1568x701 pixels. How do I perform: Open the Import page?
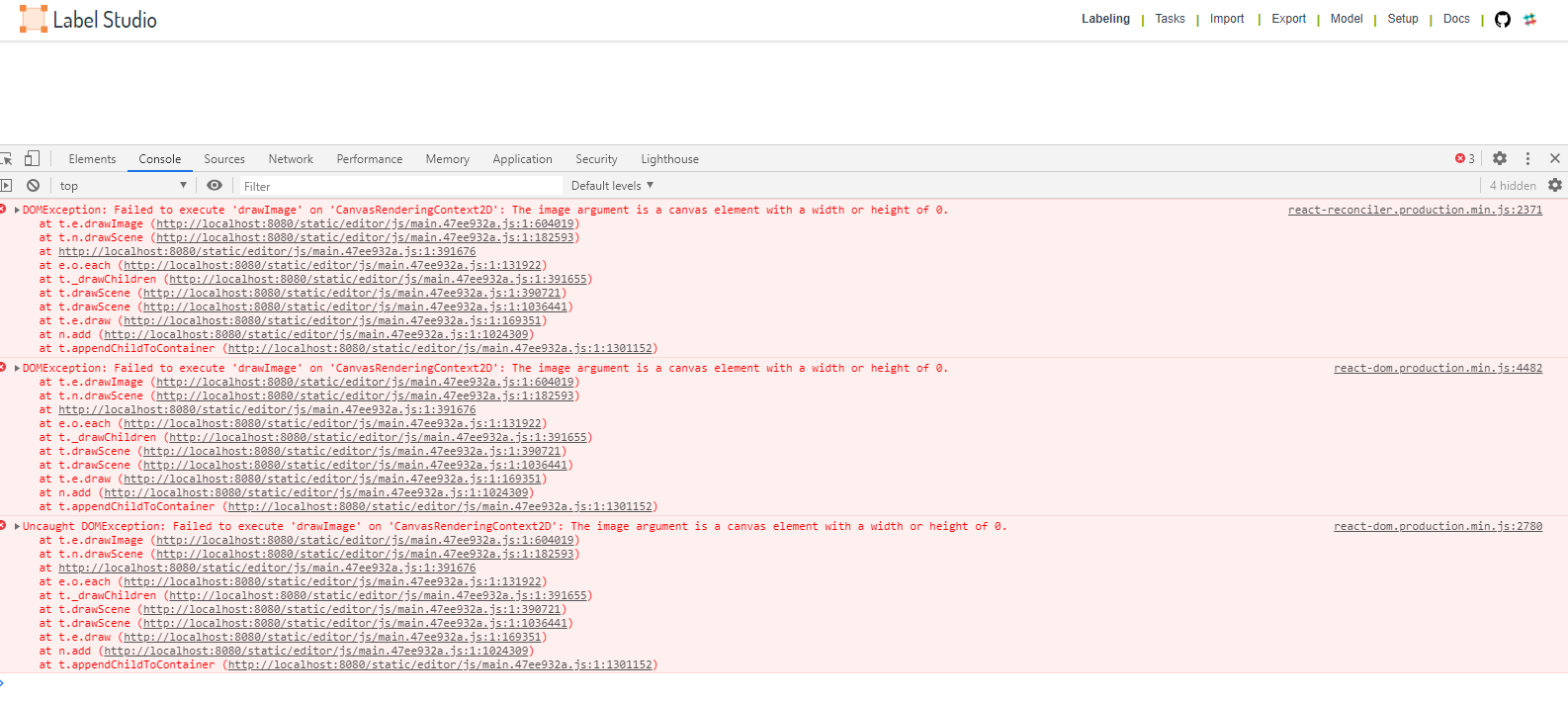1227,19
